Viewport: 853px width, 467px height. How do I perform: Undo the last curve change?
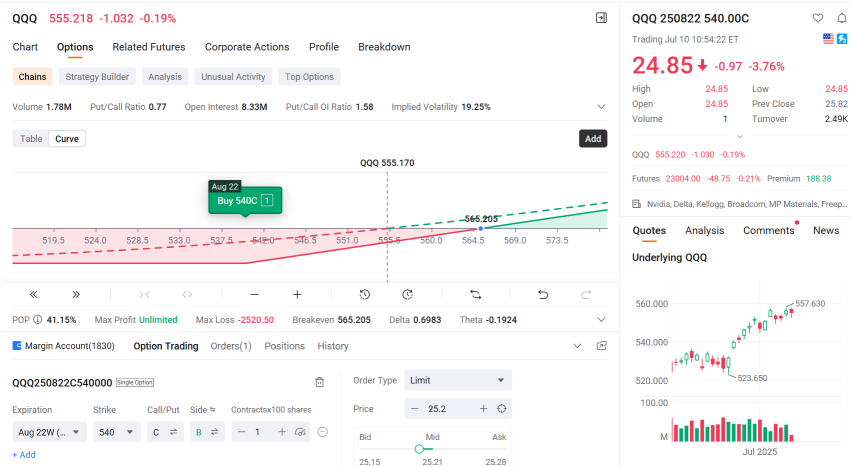click(543, 294)
